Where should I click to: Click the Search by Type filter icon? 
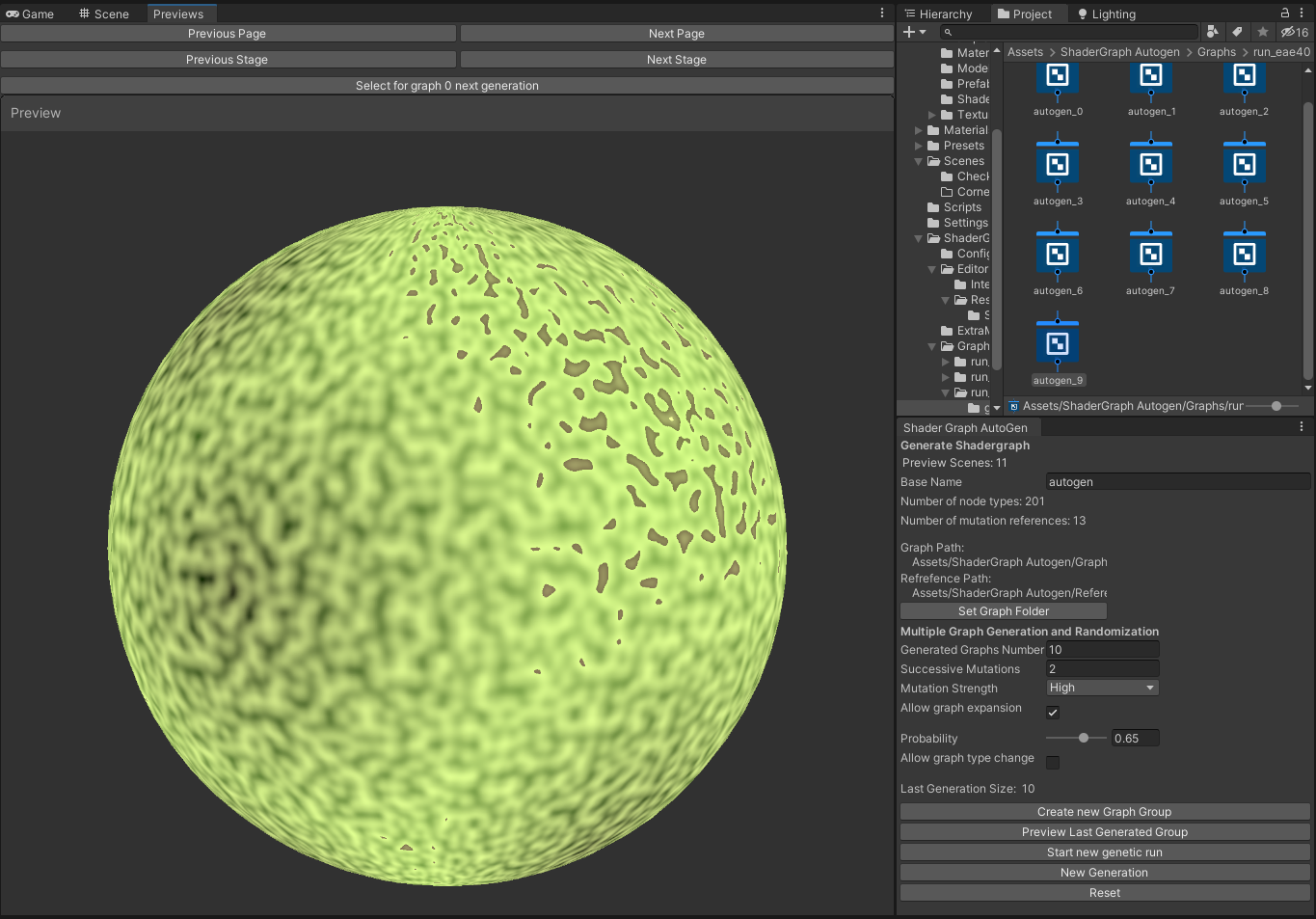[x=1213, y=32]
